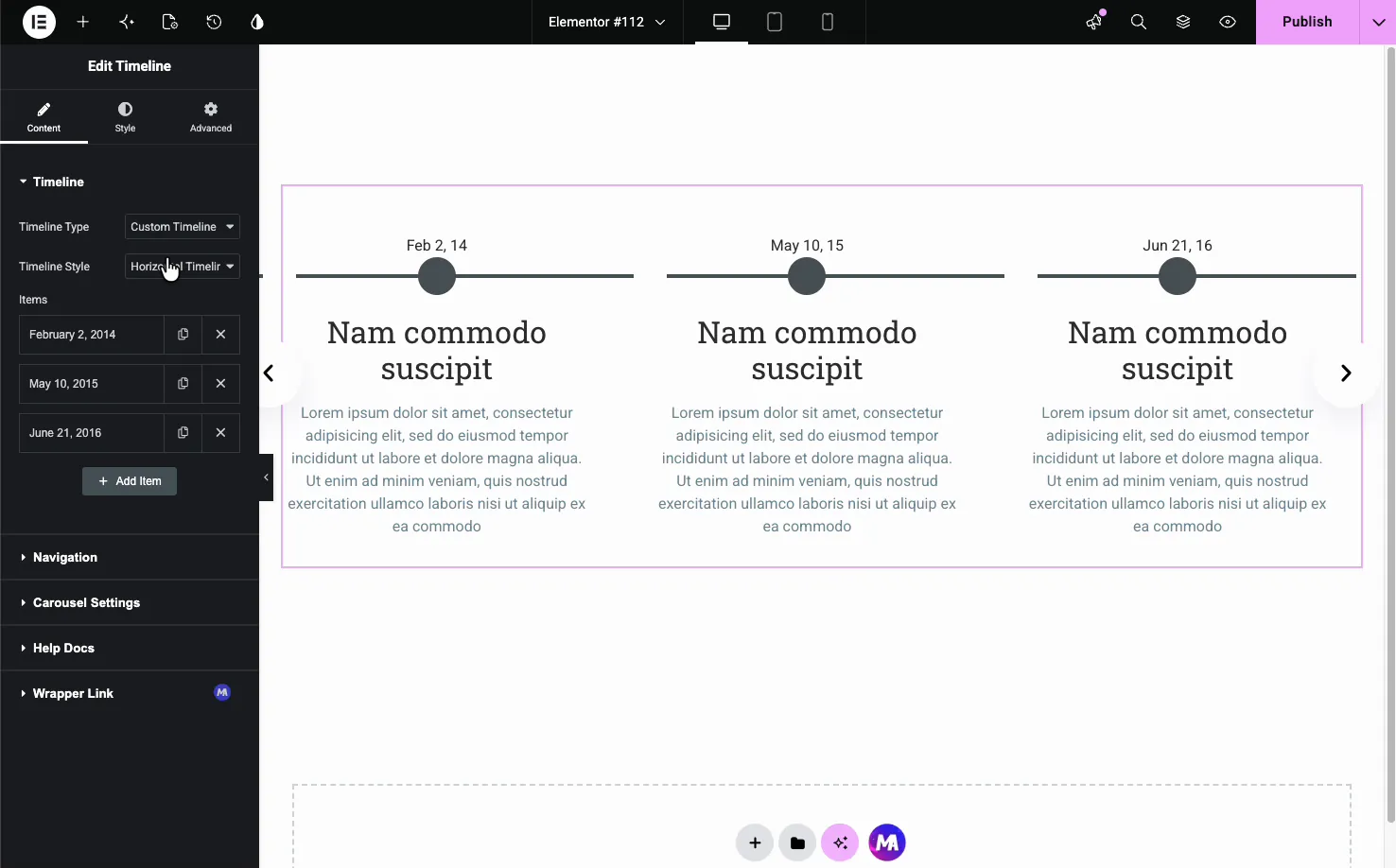This screenshot has width=1396, height=868.
Task: Select the February 2, 2014 item
Action: (x=92, y=335)
